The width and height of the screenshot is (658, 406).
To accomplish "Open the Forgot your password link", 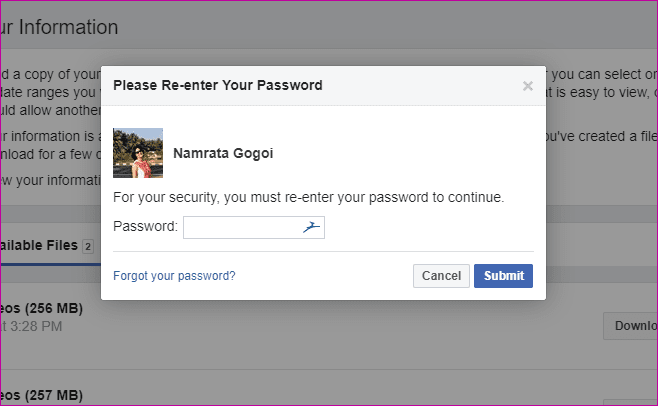I will pyautogui.click(x=174, y=276).
